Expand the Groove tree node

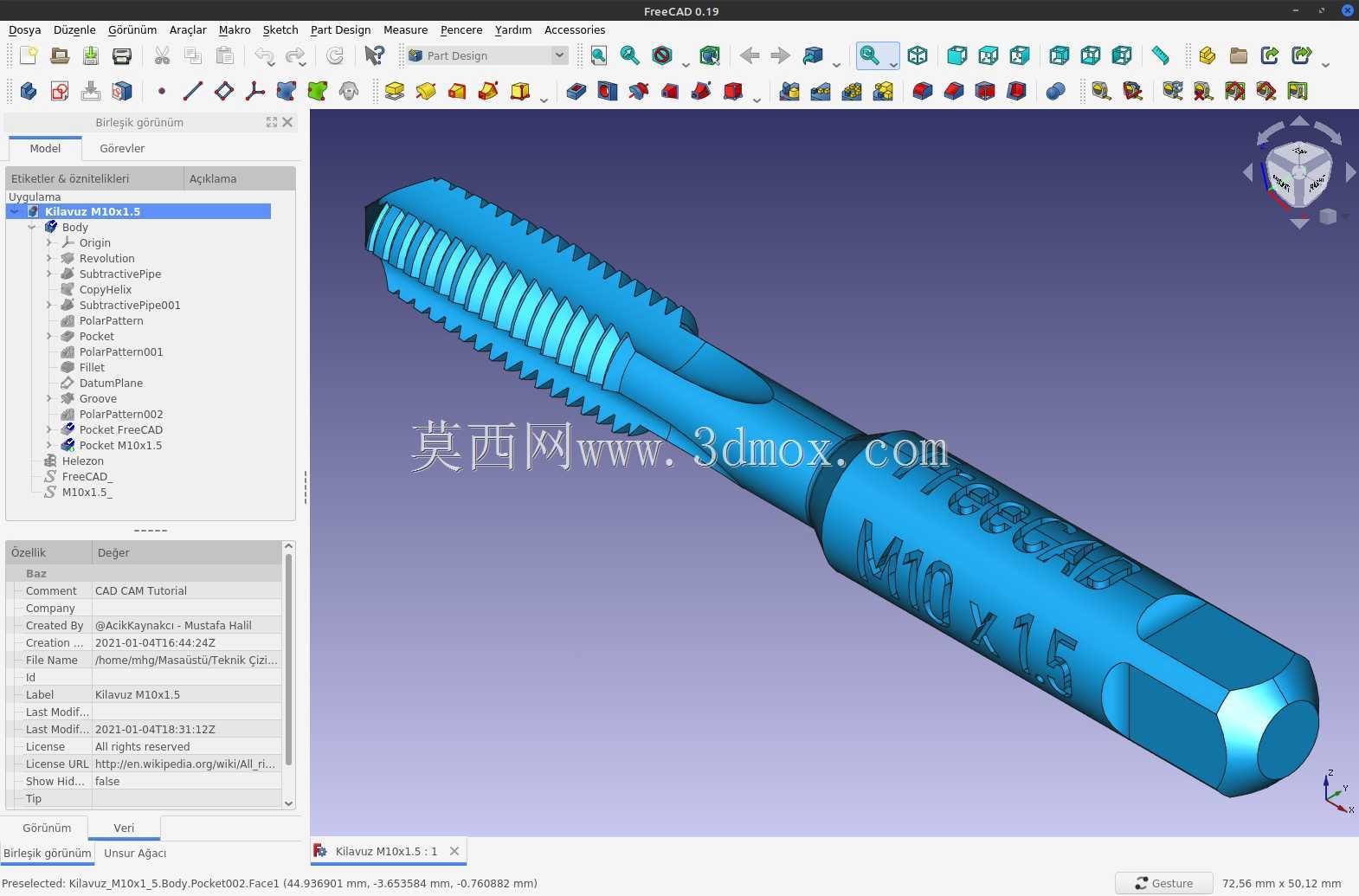(49, 398)
